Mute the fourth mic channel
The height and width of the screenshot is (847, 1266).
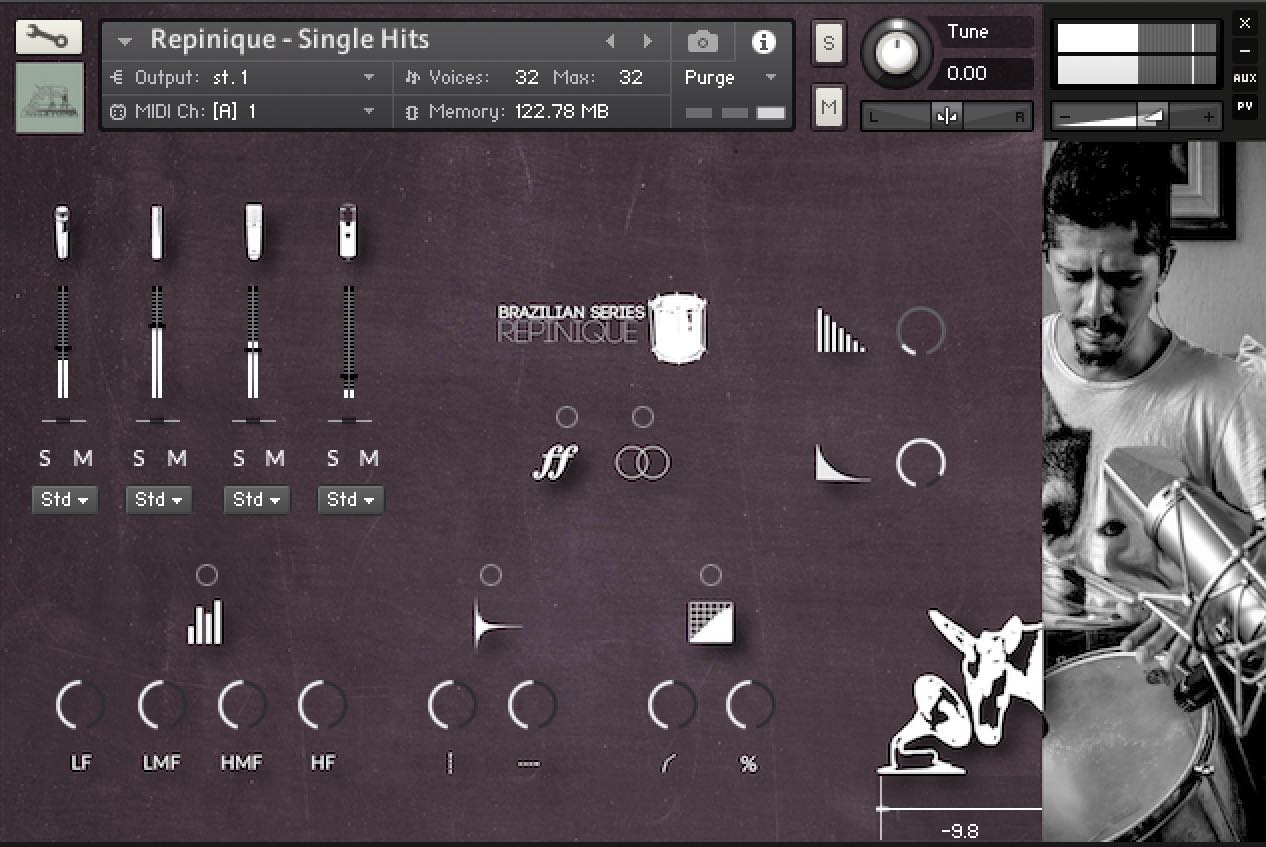click(369, 459)
